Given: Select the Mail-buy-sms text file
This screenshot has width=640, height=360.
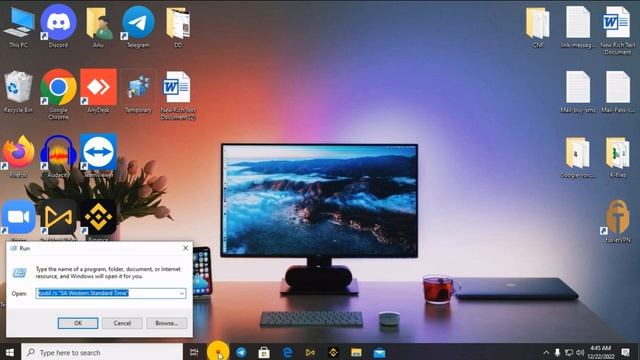Looking at the screenshot, I should [x=578, y=92].
